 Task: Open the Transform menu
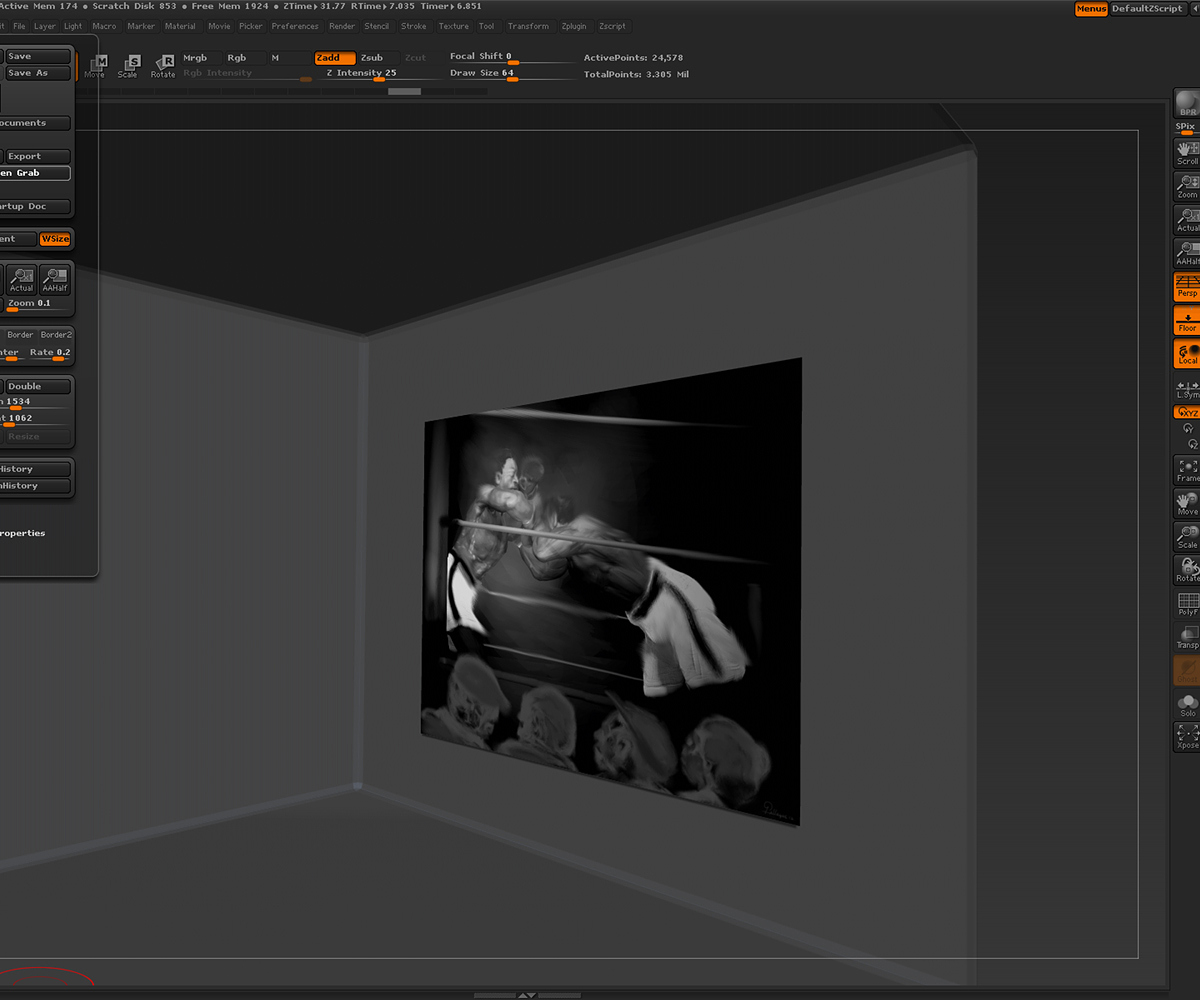[528, 27]
